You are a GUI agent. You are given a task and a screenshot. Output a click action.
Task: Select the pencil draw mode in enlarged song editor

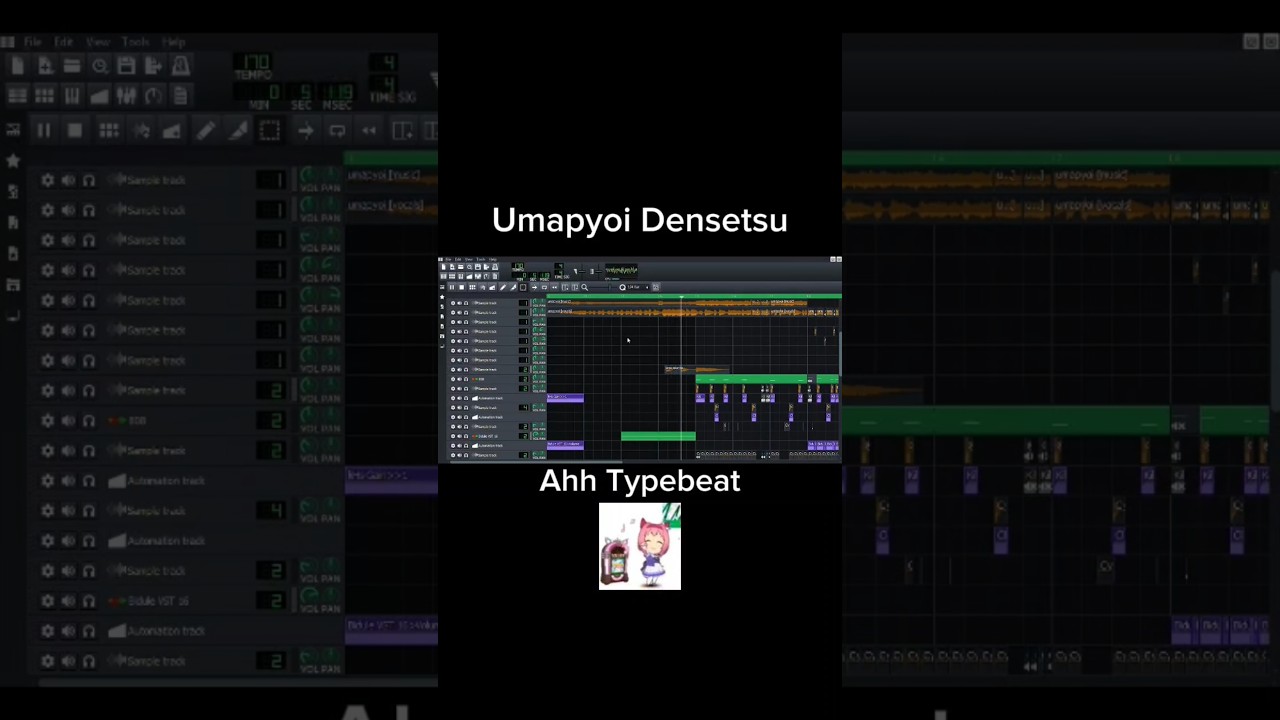206,131
